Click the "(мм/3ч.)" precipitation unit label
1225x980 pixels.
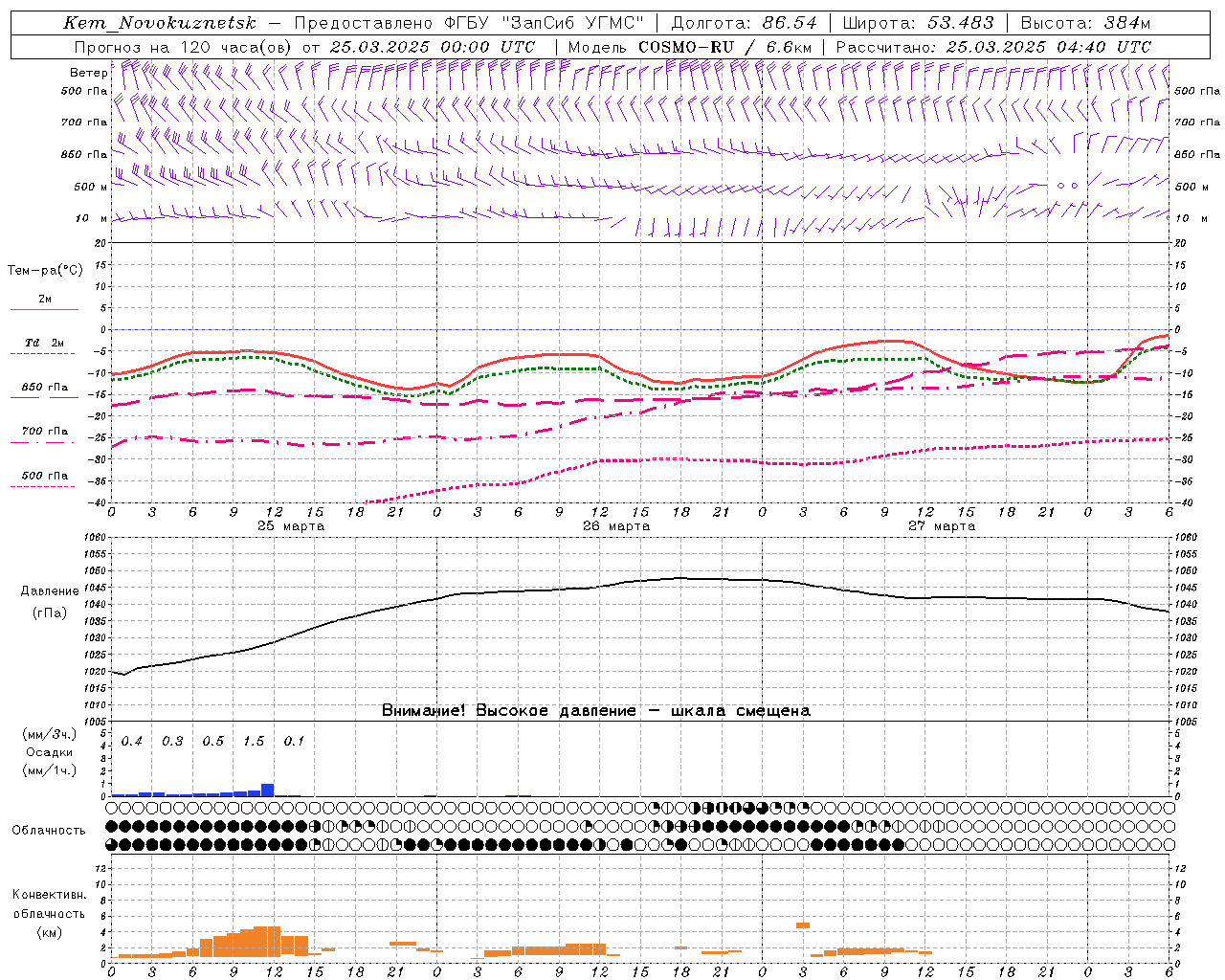pos(50,735)
